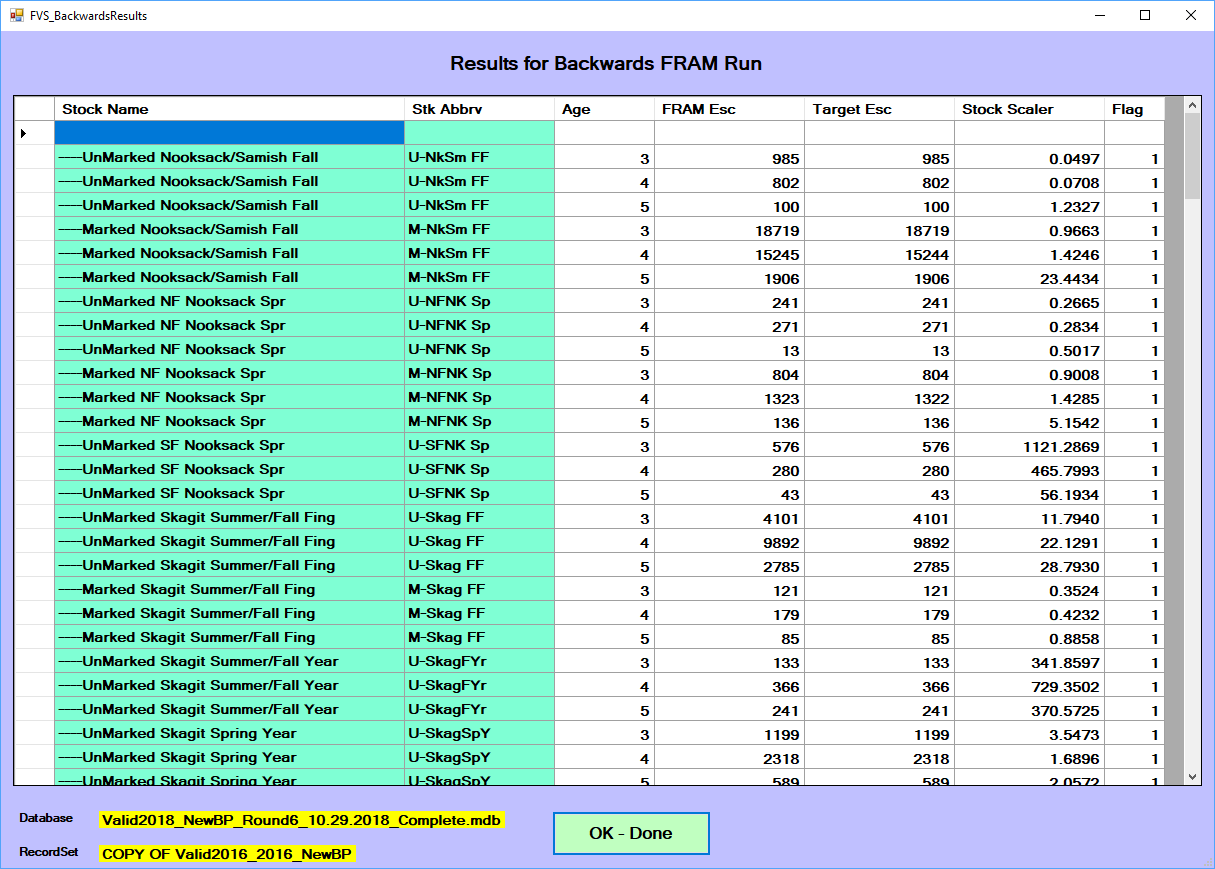Click Stock Scaler value 5.1542
The width and height of the screenshot is (1215, 869).
coord(1074,422)
